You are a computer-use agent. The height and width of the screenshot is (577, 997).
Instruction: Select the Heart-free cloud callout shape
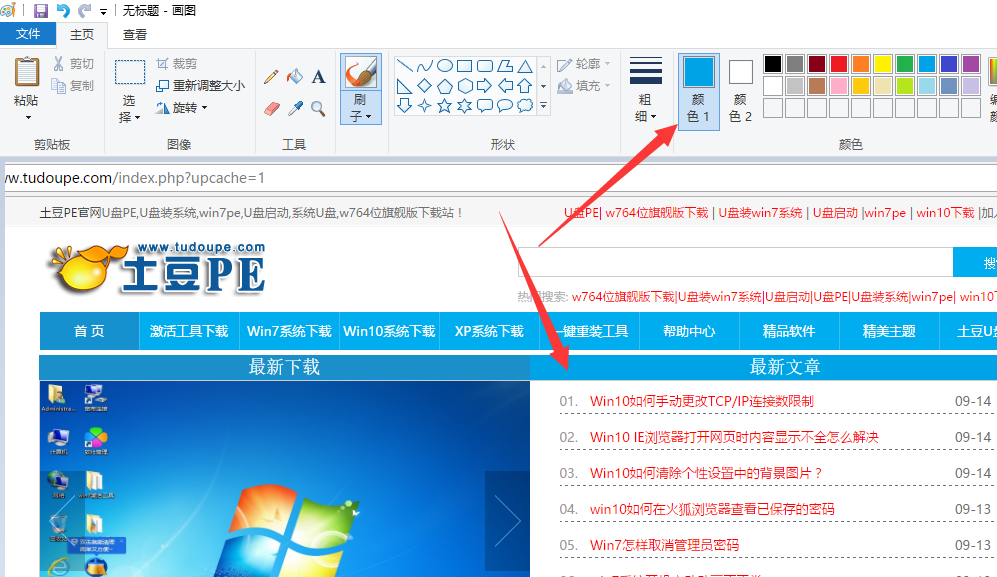coord(525,106)
